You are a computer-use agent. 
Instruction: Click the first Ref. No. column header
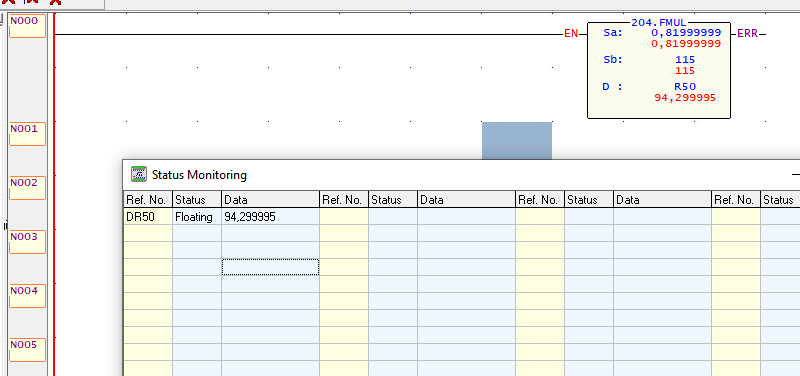tap(148, 200)
